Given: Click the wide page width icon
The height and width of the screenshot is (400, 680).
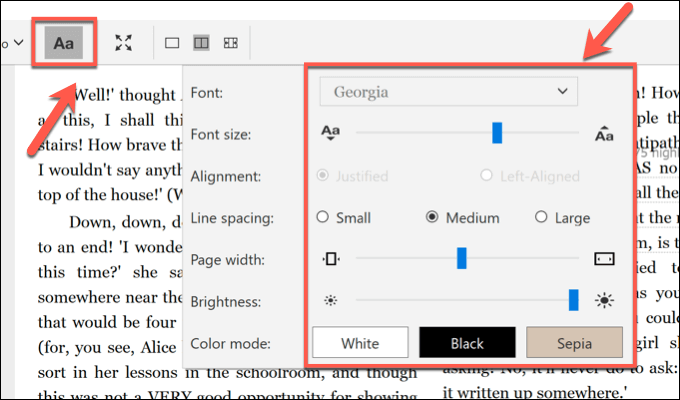Looking at the screenshot, I should (x=603, y=259).
